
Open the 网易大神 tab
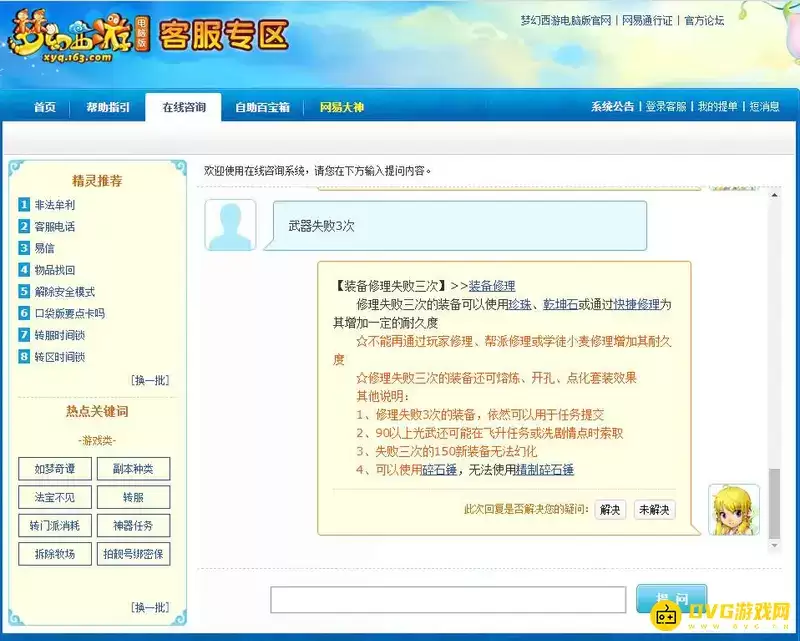click(x=341, y=107)
